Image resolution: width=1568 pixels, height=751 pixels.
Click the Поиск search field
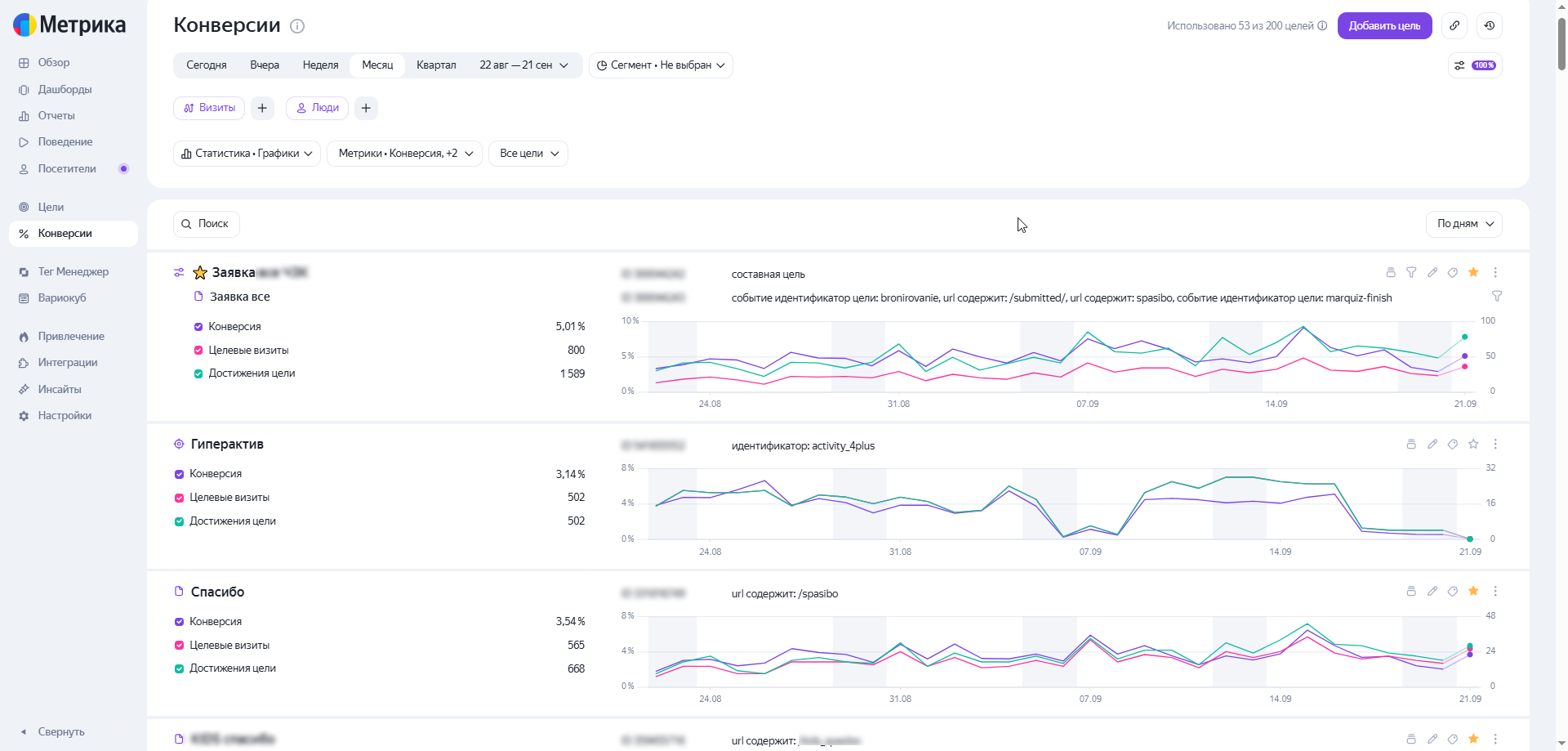[206, 224]
